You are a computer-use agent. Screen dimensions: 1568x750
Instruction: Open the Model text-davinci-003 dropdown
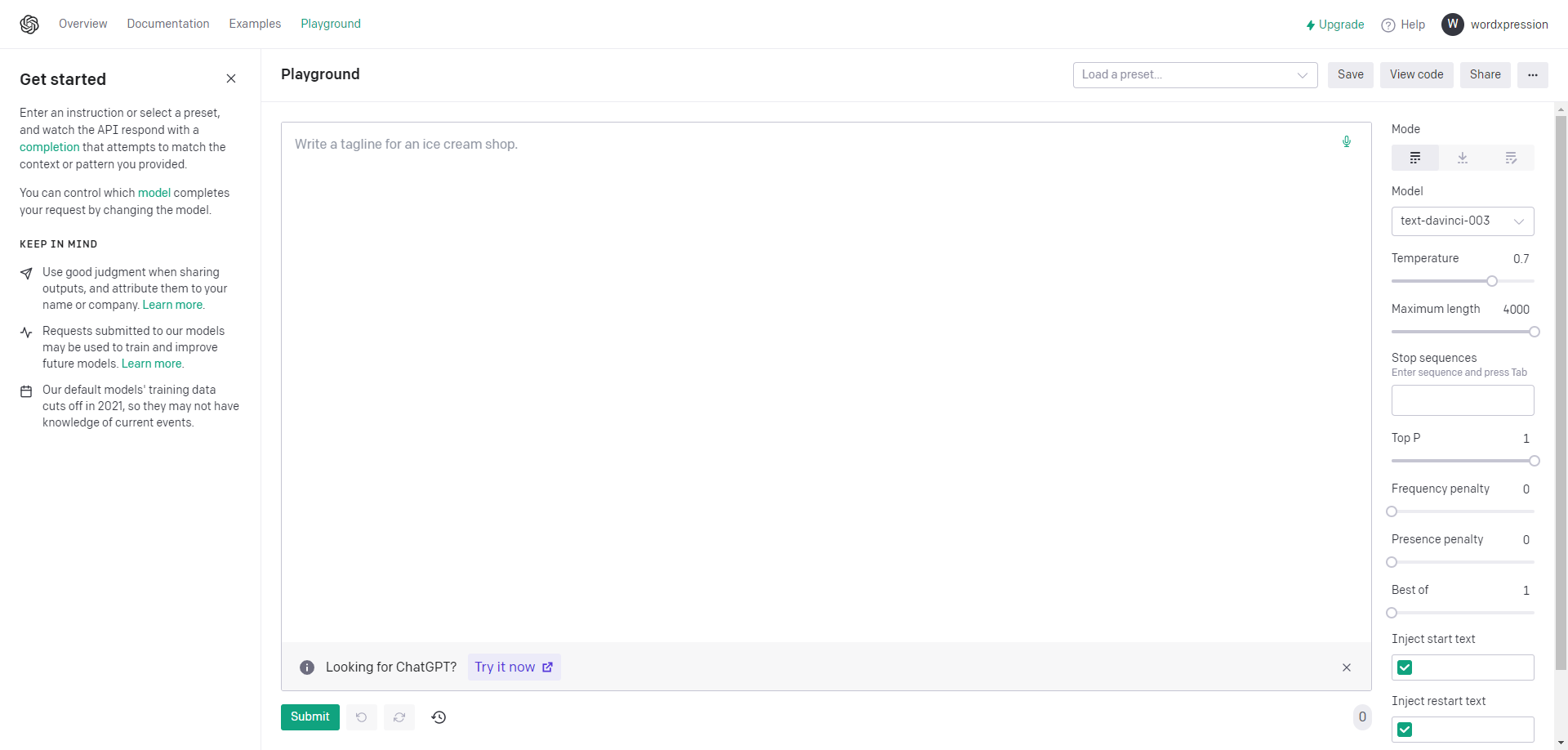click(x=1463, y=221)
